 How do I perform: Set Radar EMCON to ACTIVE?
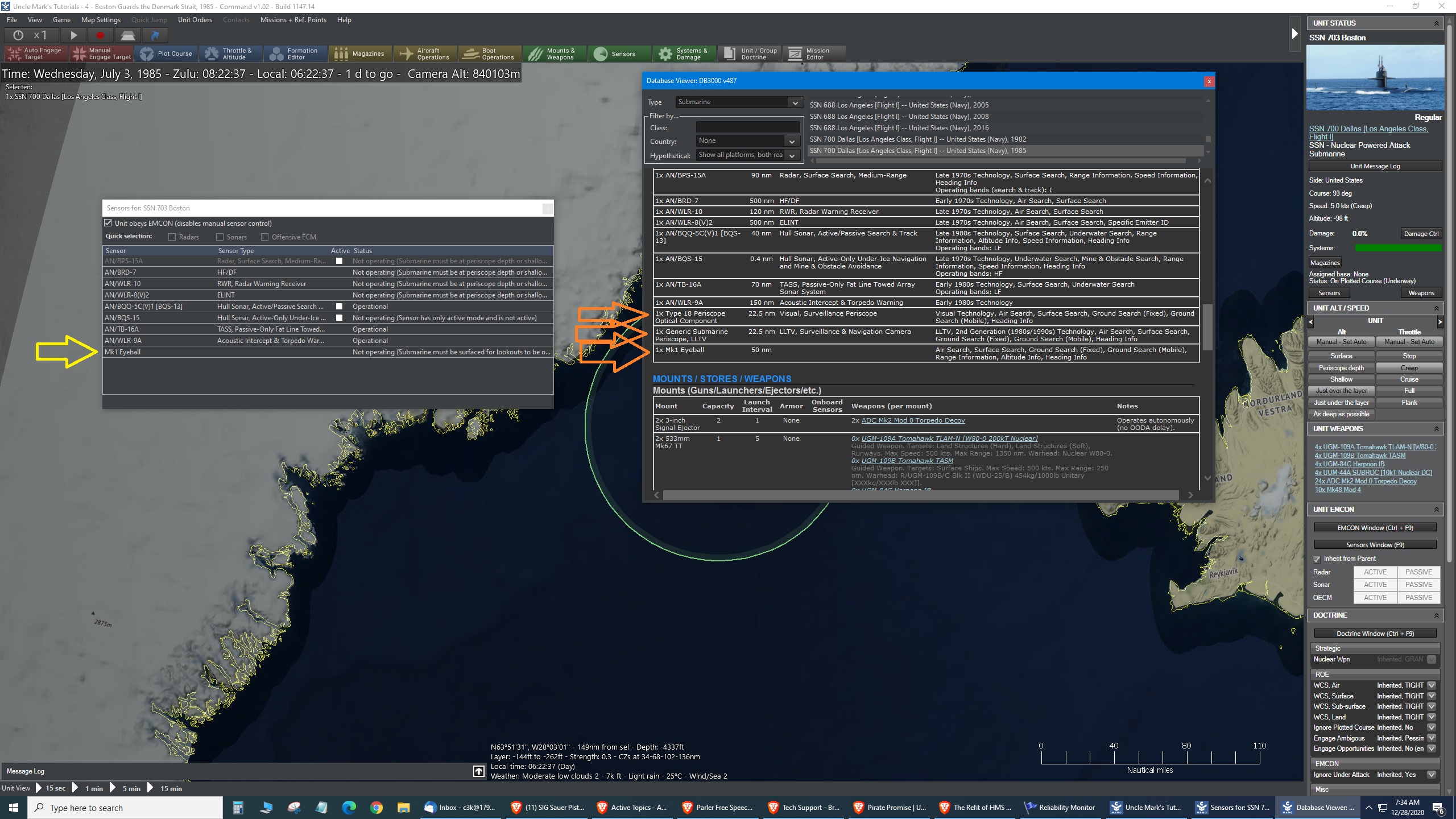pyautogui.click(x=1375, y=572)
